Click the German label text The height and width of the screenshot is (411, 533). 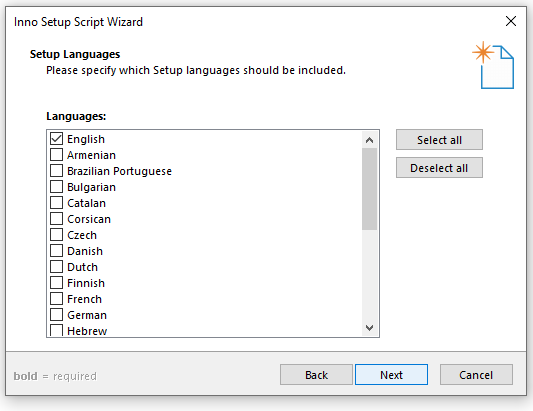coord(87,315)
